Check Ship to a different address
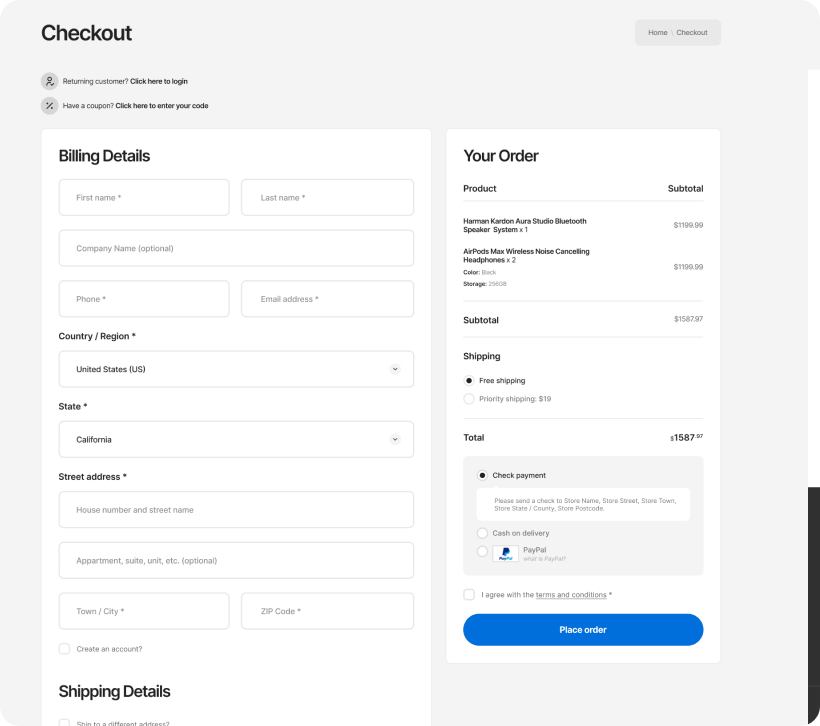 (64, 722)
